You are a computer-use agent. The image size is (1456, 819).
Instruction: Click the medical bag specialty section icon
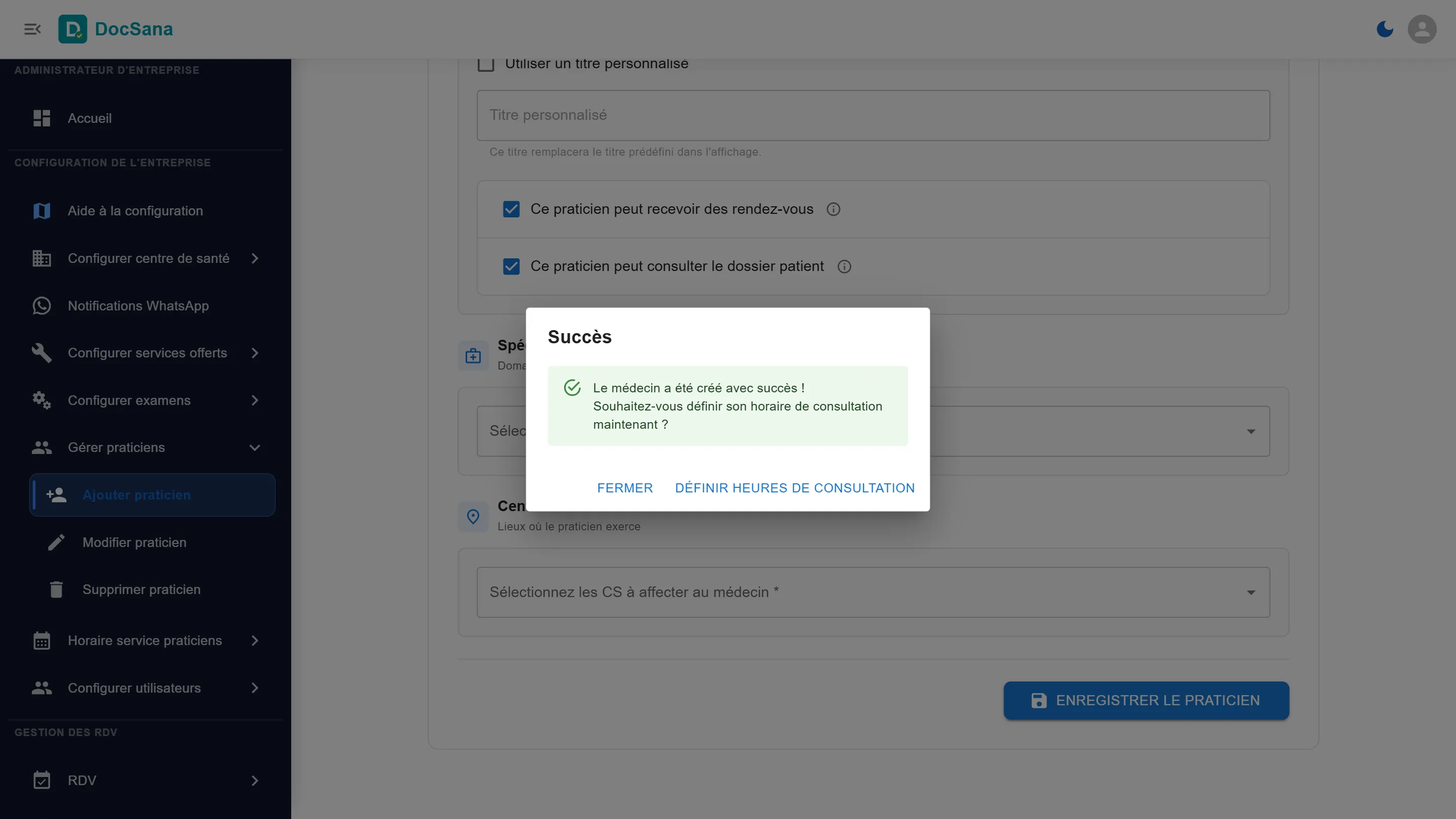point(473,356)
